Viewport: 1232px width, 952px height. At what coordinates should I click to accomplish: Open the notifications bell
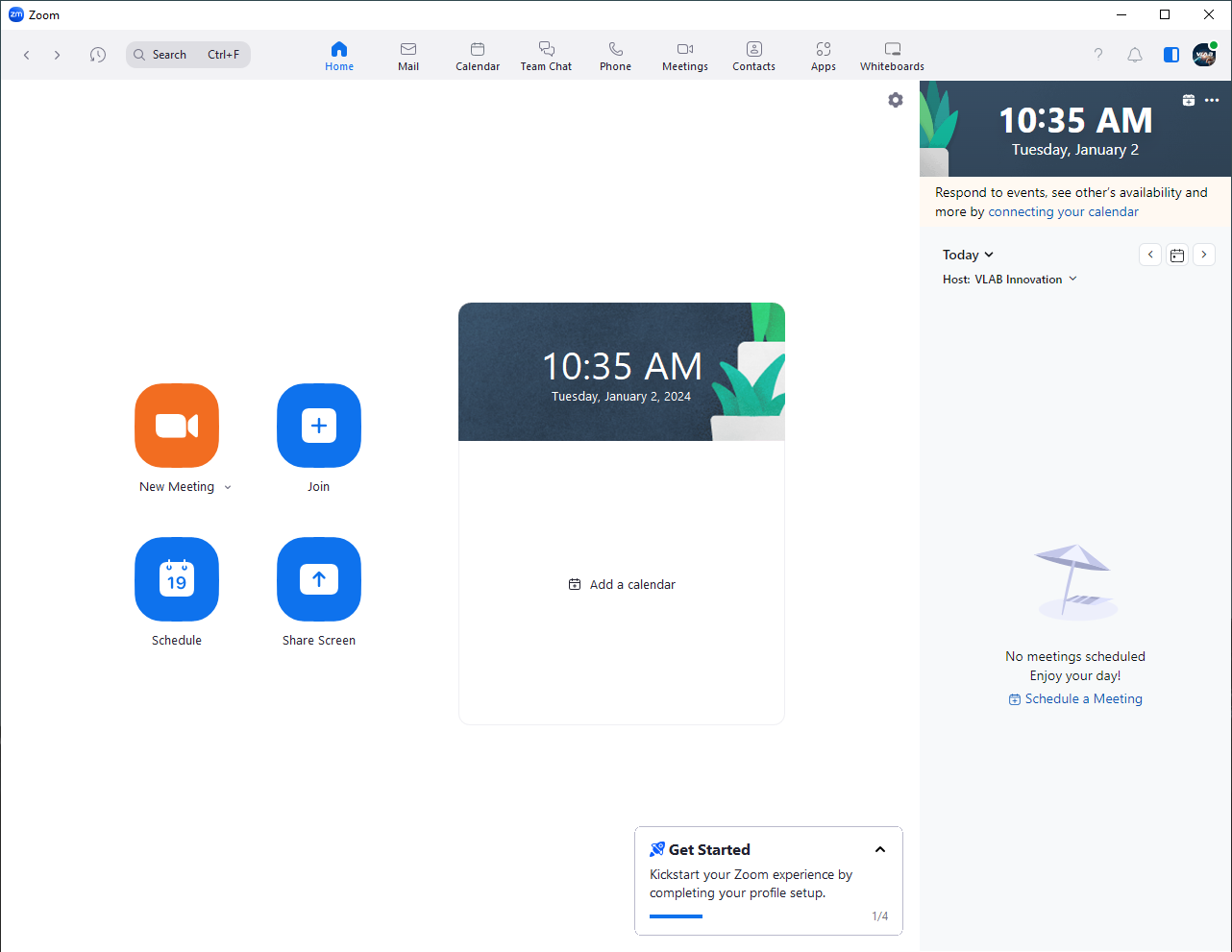click(x=1135, y=55)
